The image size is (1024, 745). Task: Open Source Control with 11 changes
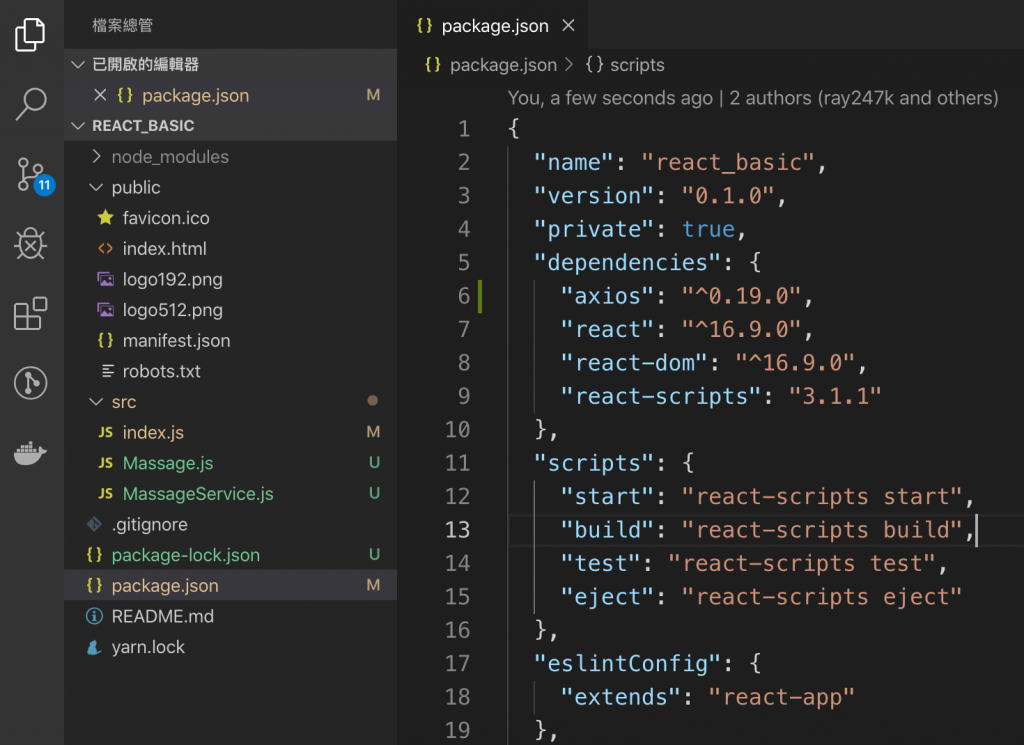(x=30, y=174)
